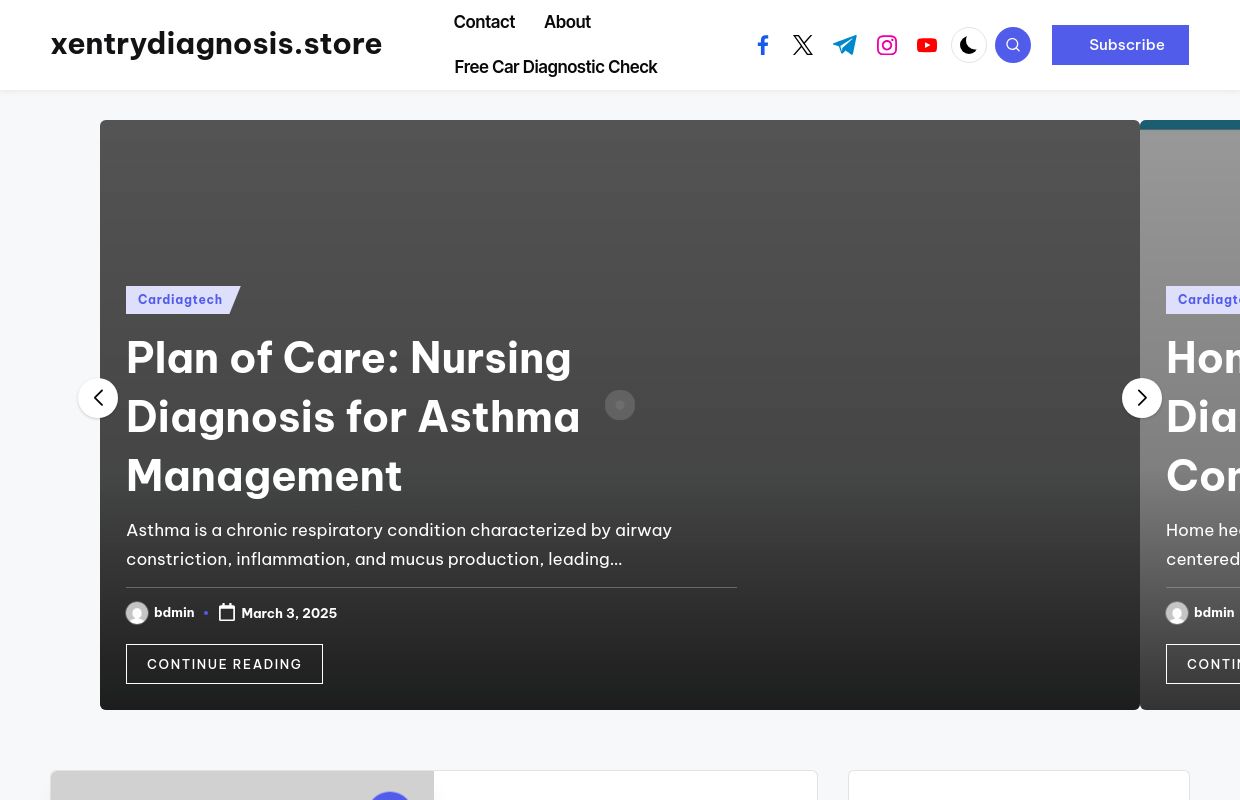Open the Telegram channel icon
Screen dimensions: 1240x800
(845, 45)
